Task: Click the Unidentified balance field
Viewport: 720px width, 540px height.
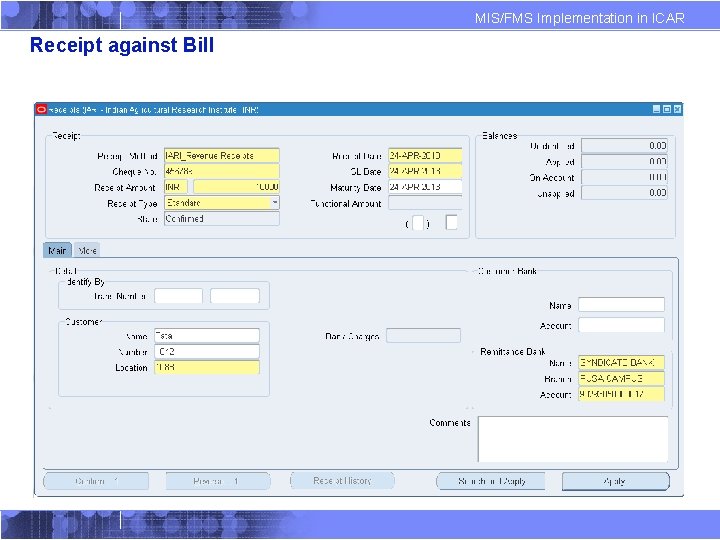Action: (624, 146)
